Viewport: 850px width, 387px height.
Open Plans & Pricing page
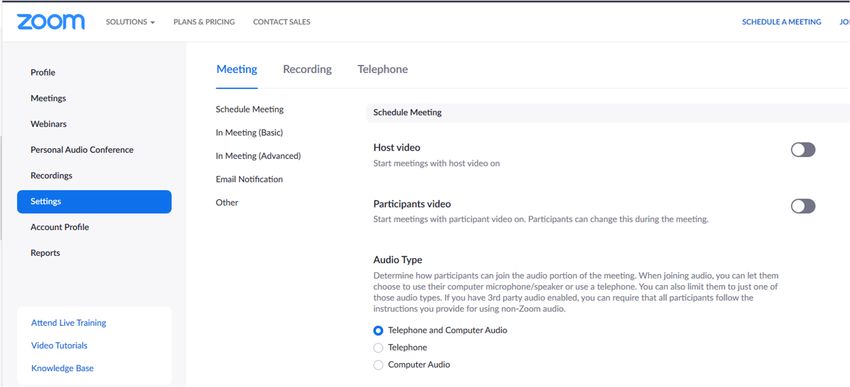[x=204, y=22]
